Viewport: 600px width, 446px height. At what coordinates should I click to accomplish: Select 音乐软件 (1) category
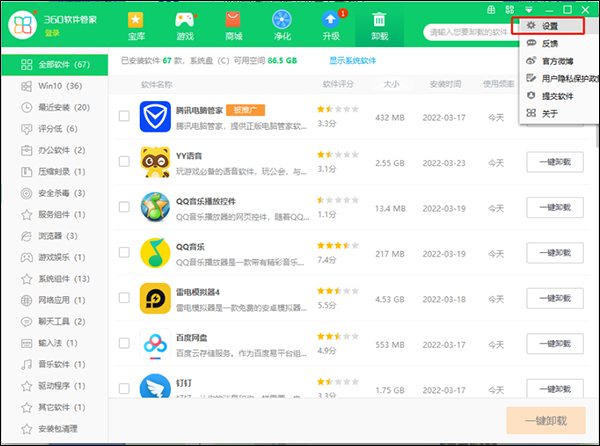tap(55, 365)
